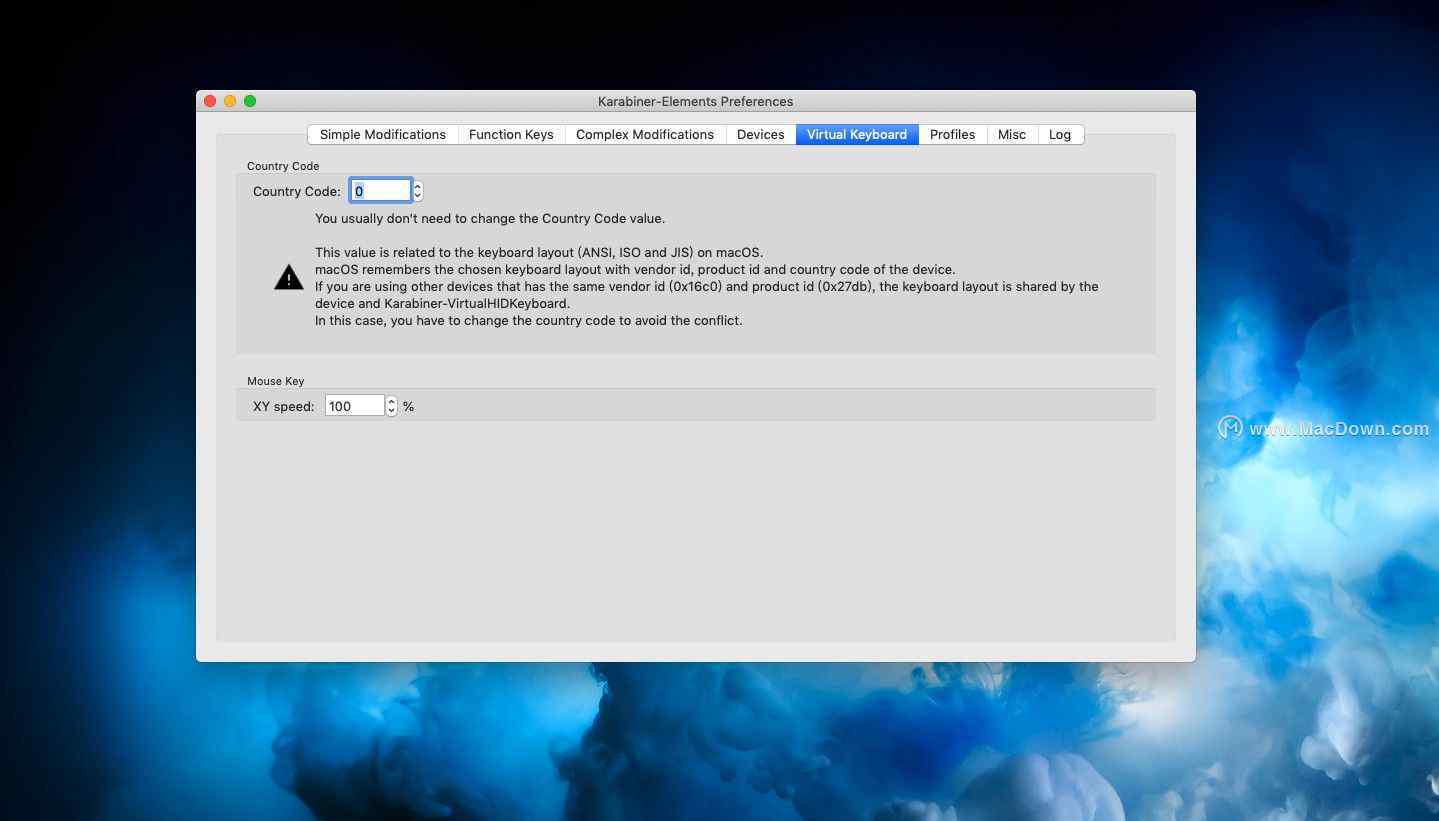Lower XY speed using the down stepper arrow
Viewport: 1439px width, 821px height.
pos(392,410)
